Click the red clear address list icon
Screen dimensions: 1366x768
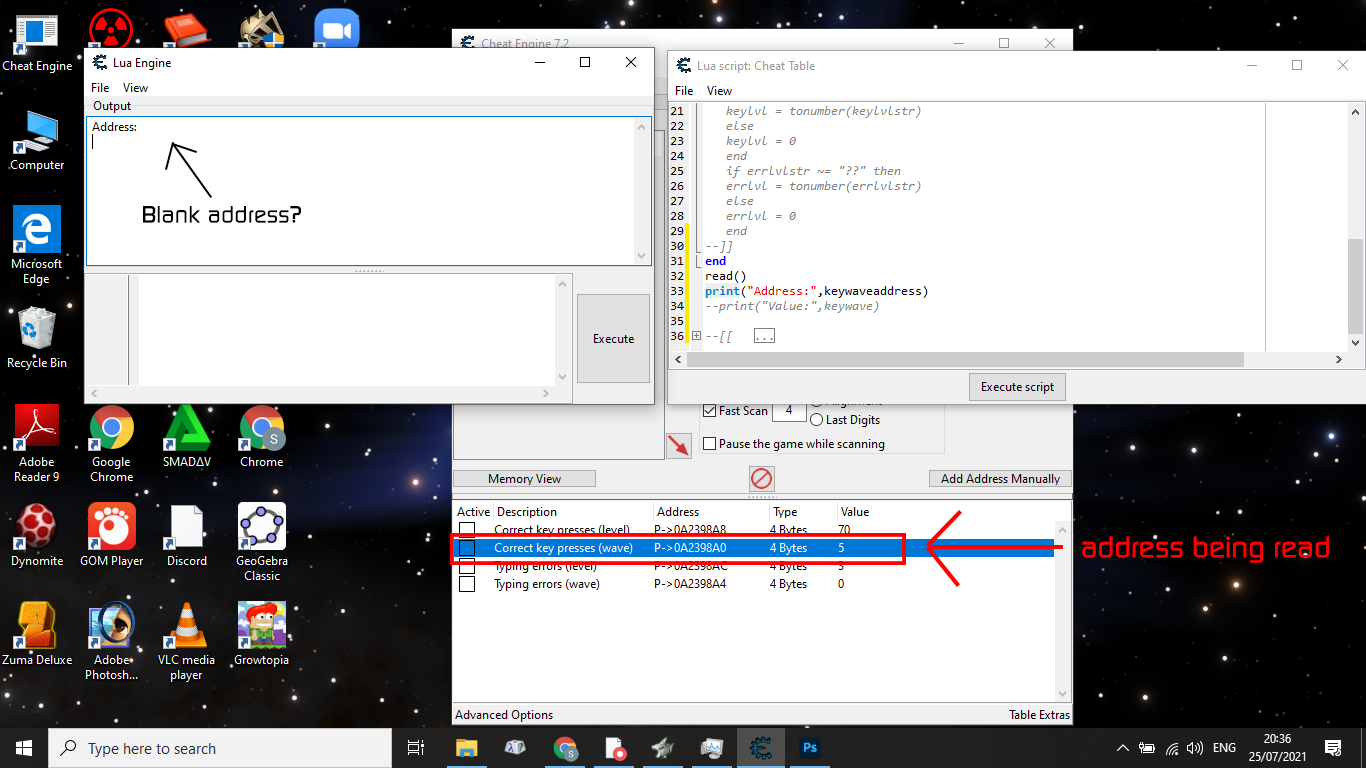tap(762, 478)
